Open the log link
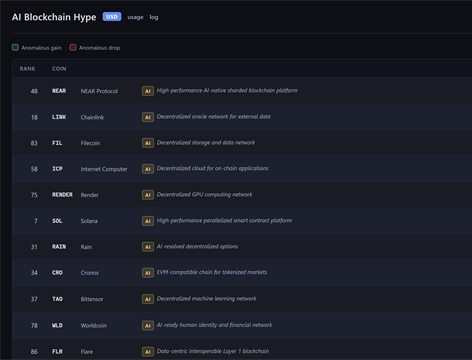 154,17
